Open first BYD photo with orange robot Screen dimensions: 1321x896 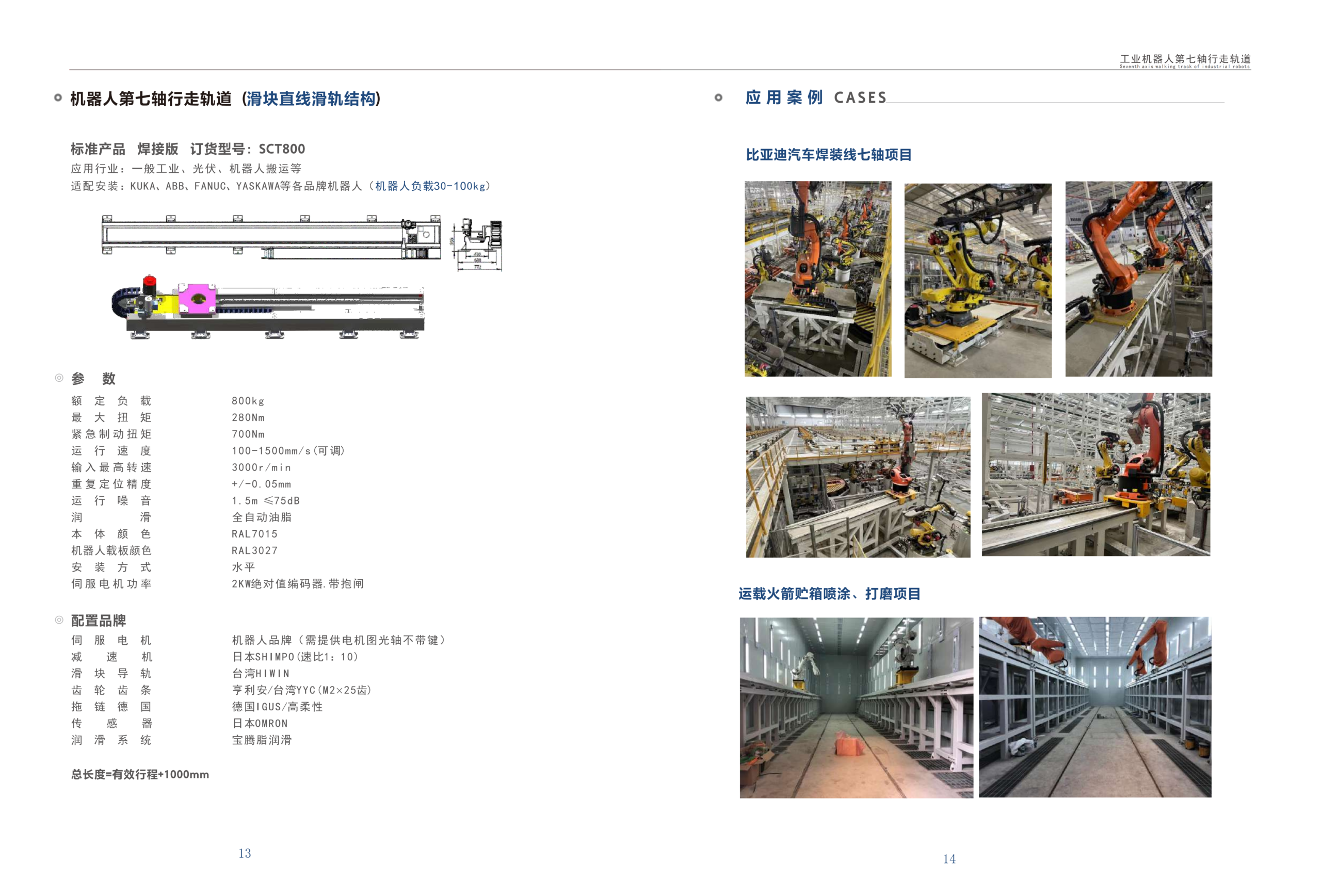(x=817, y=279)
